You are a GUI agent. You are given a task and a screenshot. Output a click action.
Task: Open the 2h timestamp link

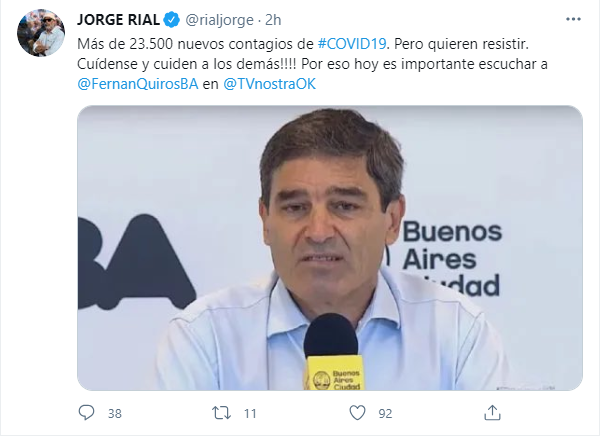pyautogui.click(x=273, y=20)
